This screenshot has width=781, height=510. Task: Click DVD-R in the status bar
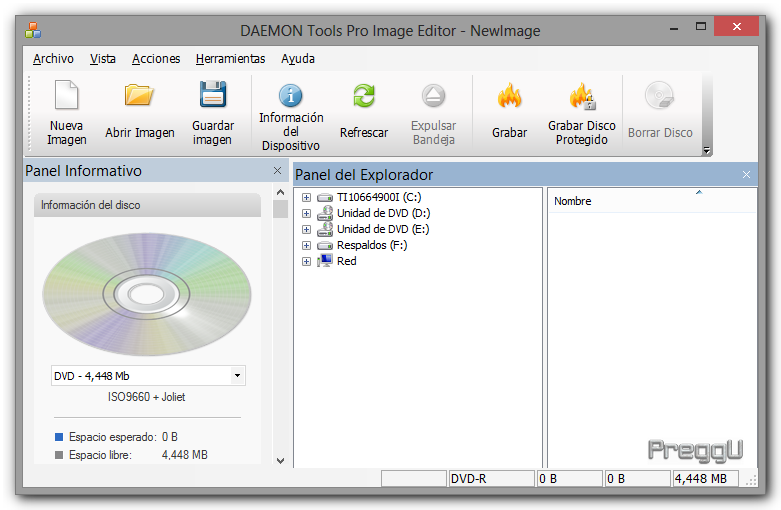point(492,479)
